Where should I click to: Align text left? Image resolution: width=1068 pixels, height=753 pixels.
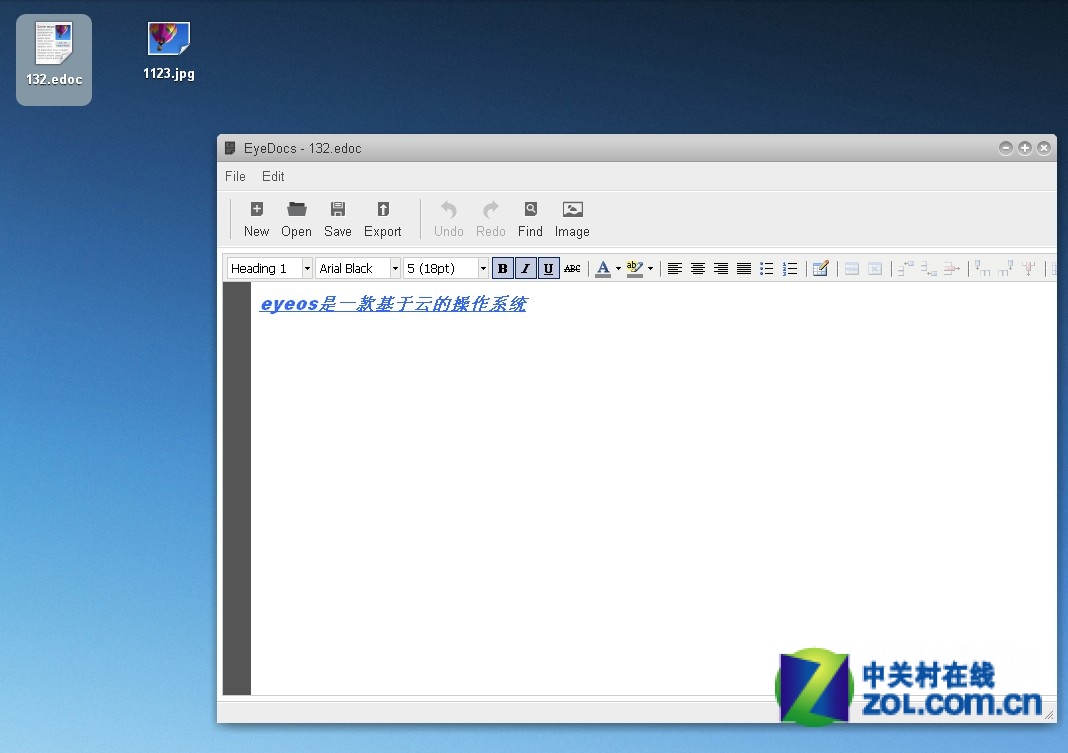(675, 268)
